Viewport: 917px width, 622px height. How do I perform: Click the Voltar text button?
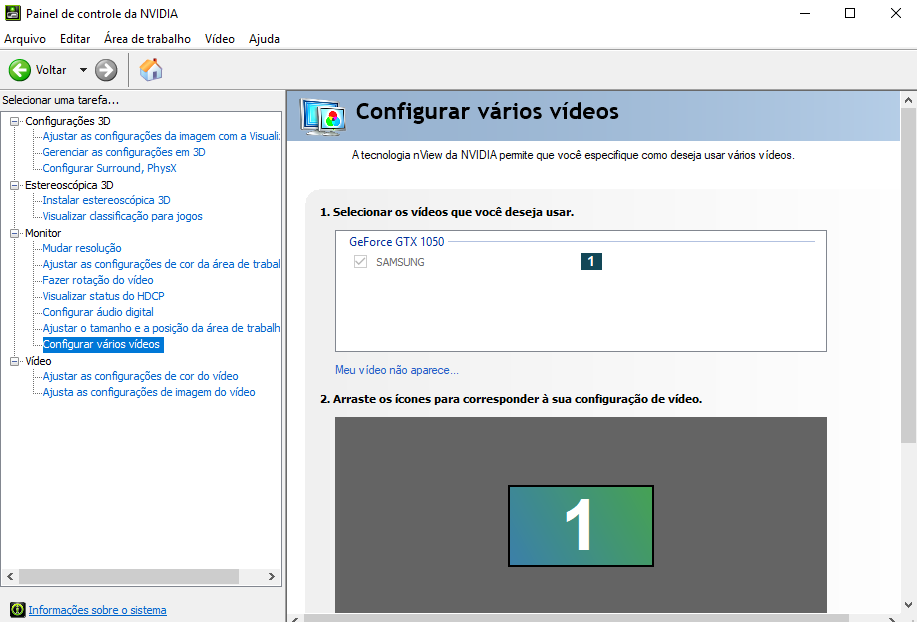(x=51, y=70)
